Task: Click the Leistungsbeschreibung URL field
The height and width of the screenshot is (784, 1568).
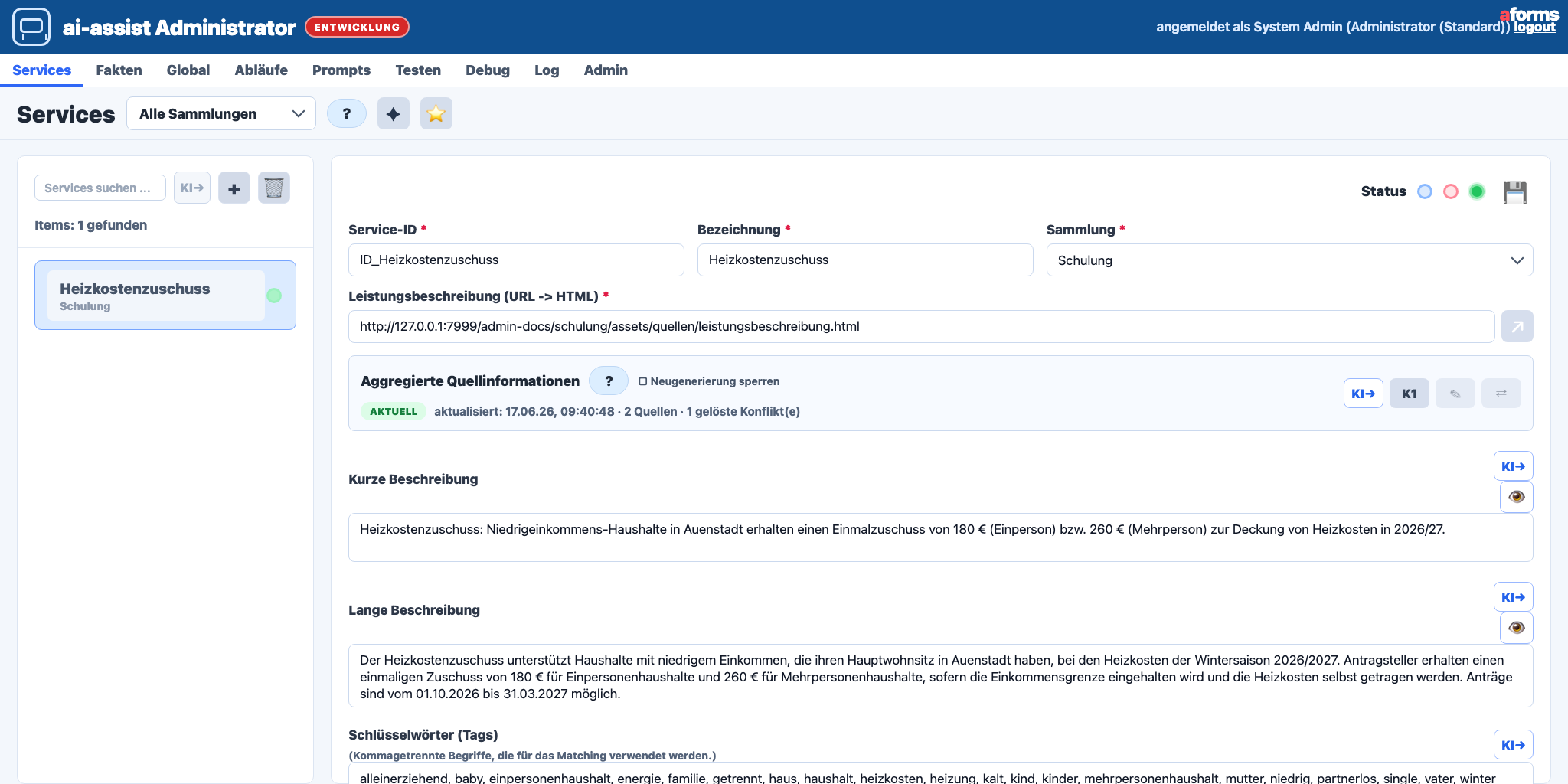Action: [921, 326]
